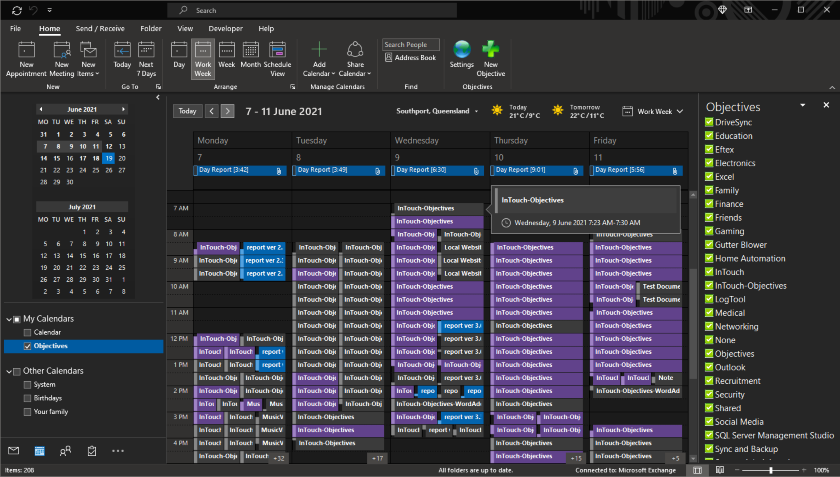Viewport: 840px width, 477px height.
Task: Create a New Appointment
Action: coord(26,59)
